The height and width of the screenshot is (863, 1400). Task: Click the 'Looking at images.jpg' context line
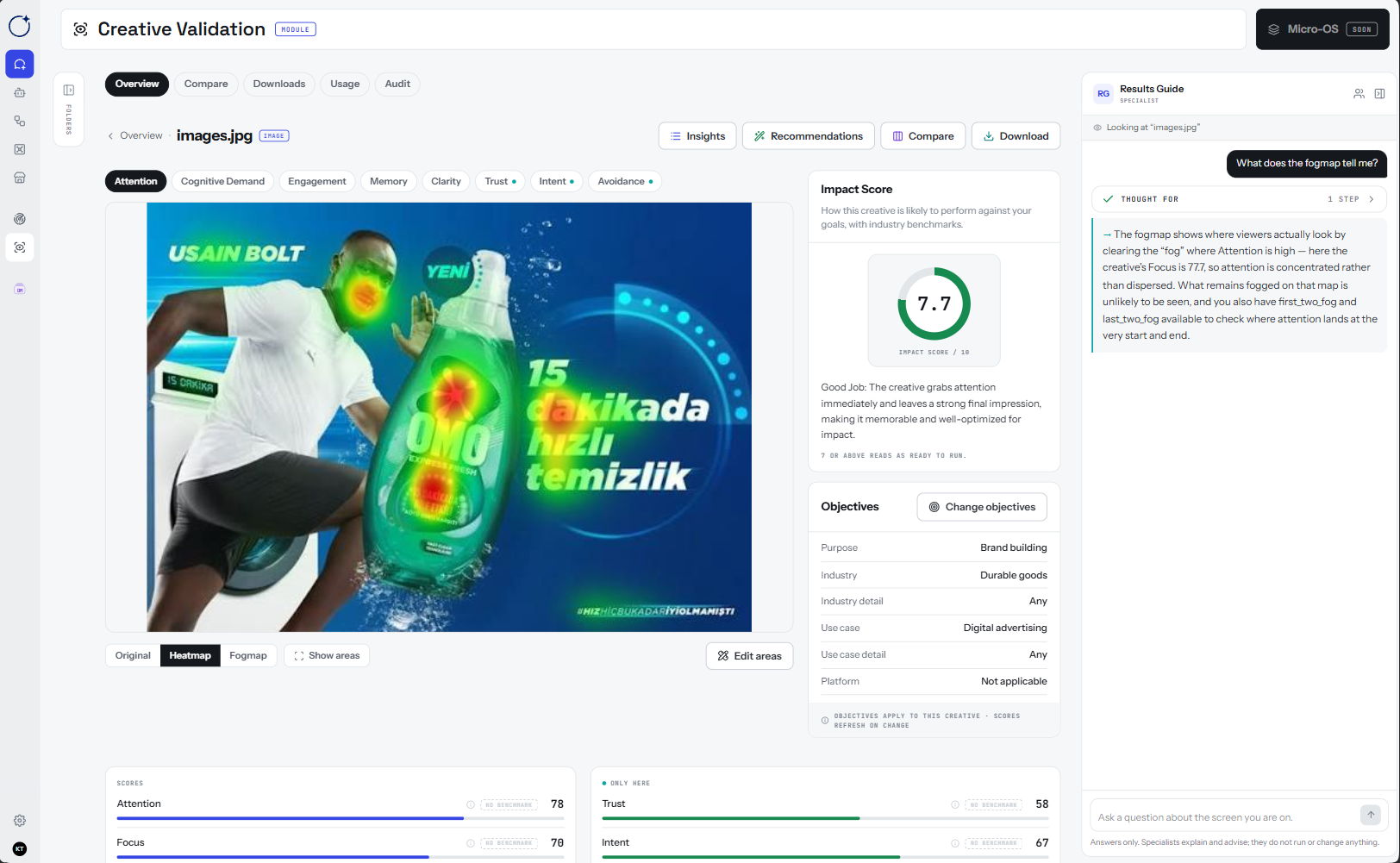(x=1153, y=128)
